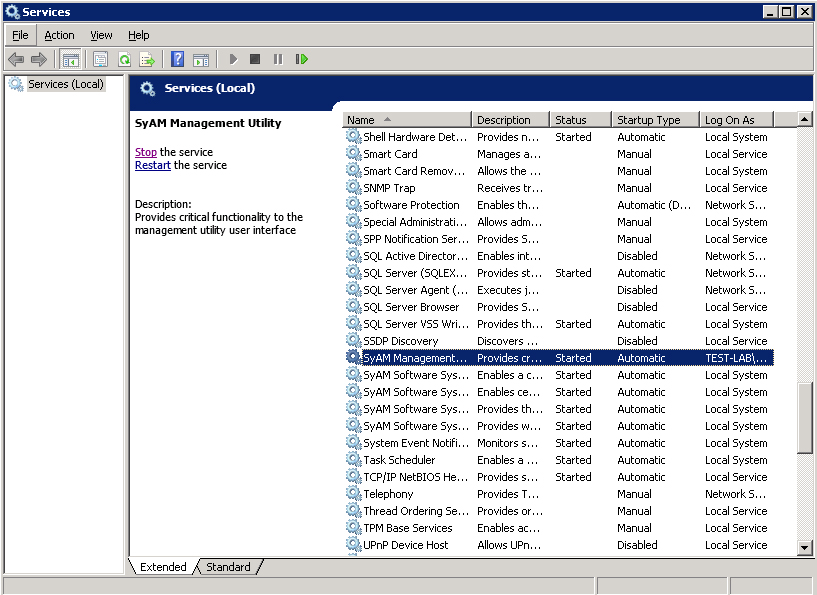Click the Stop the service link

[146, 152]
